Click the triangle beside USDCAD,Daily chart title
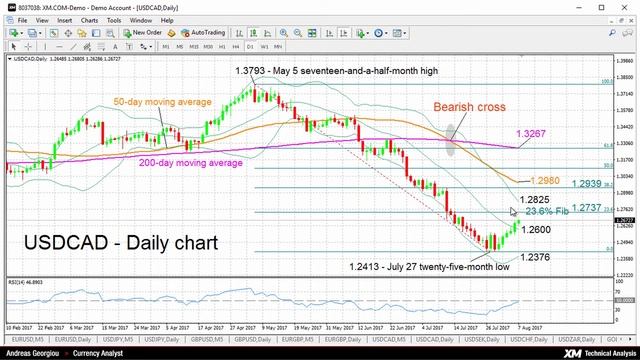 (x=10, y=59)
